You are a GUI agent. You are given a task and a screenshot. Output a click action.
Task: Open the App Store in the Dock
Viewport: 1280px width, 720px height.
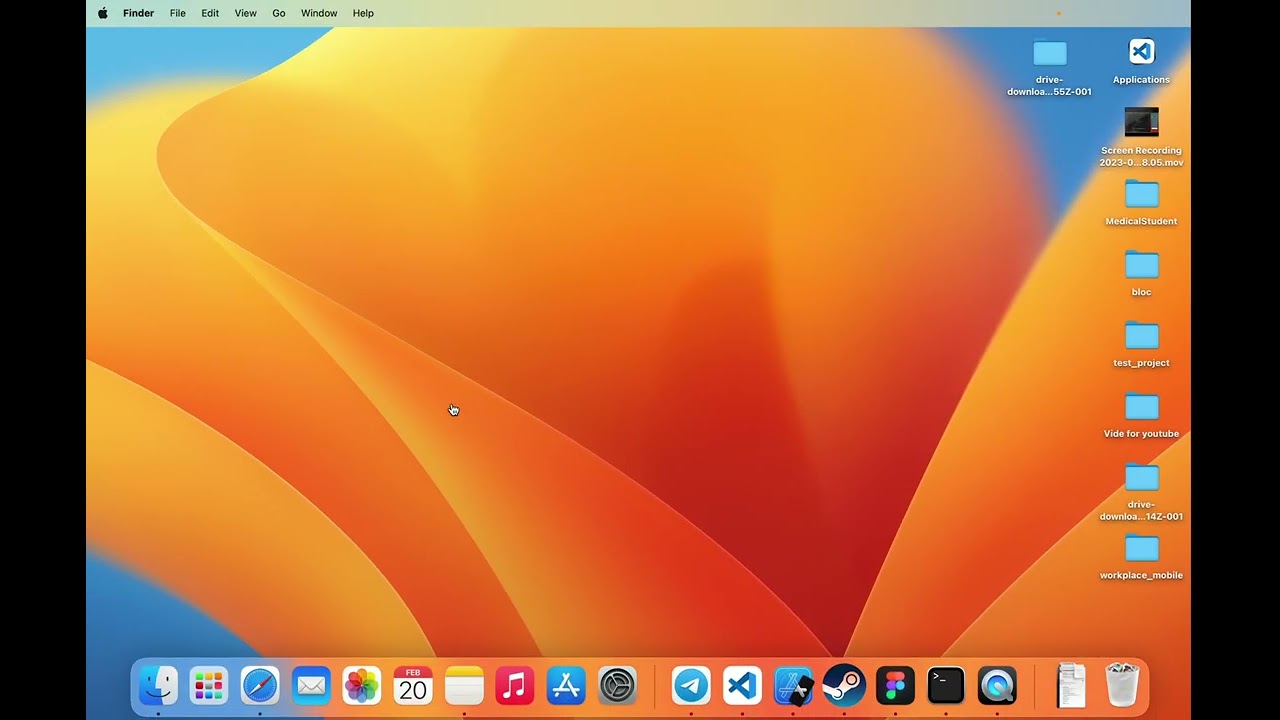pyautogui.click(x=566, y=686)
